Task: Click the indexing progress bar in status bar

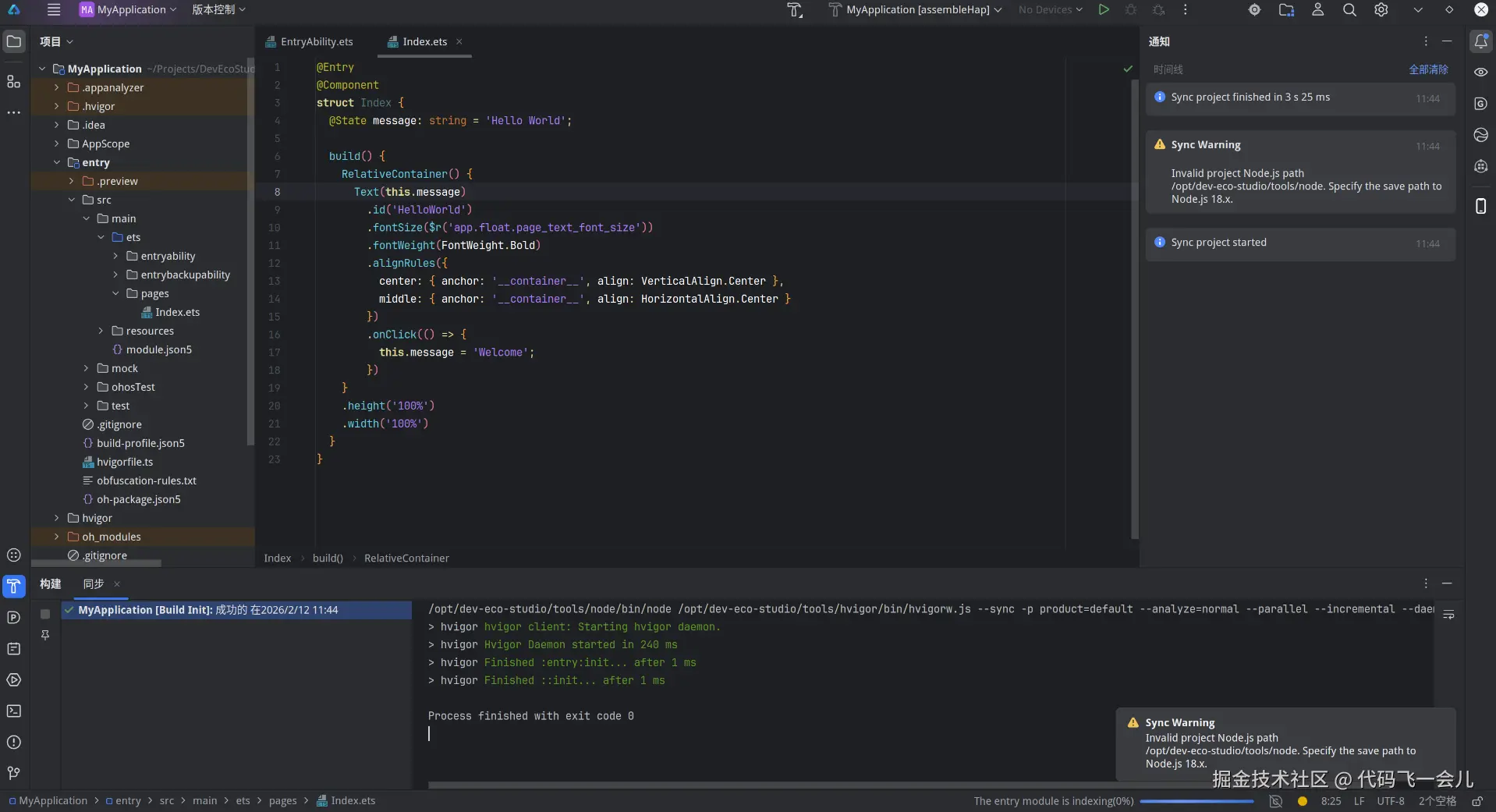Action: (x=1196, y=801)
